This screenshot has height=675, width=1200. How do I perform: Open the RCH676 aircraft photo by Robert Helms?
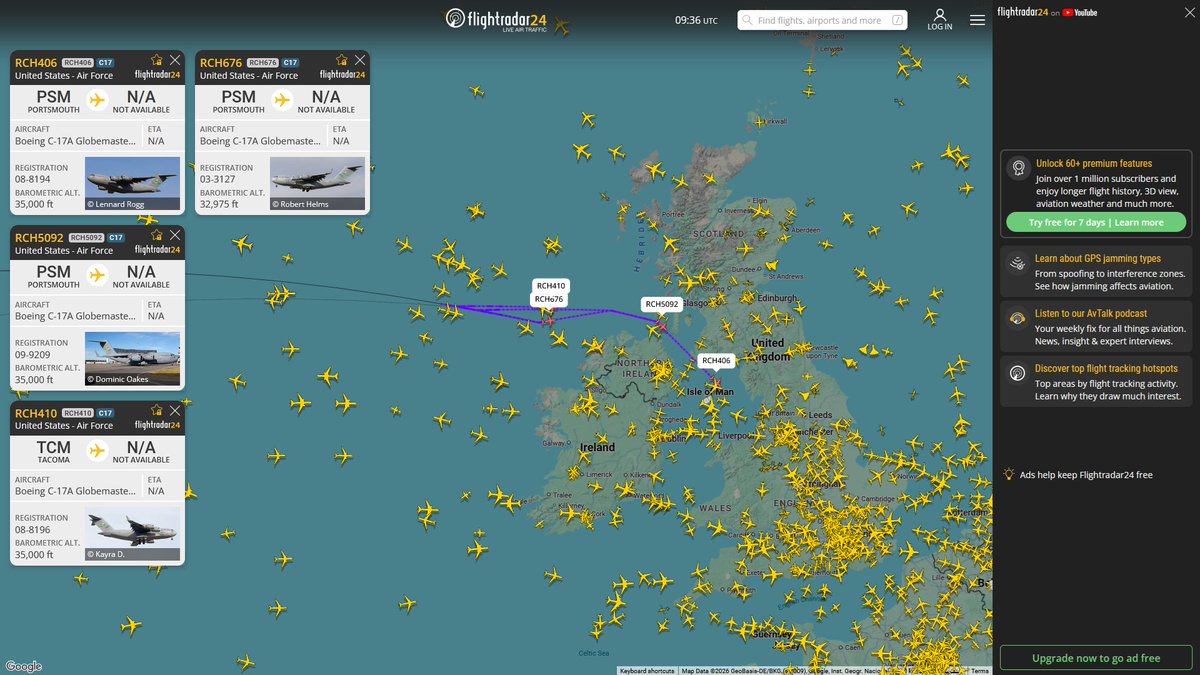317,184
